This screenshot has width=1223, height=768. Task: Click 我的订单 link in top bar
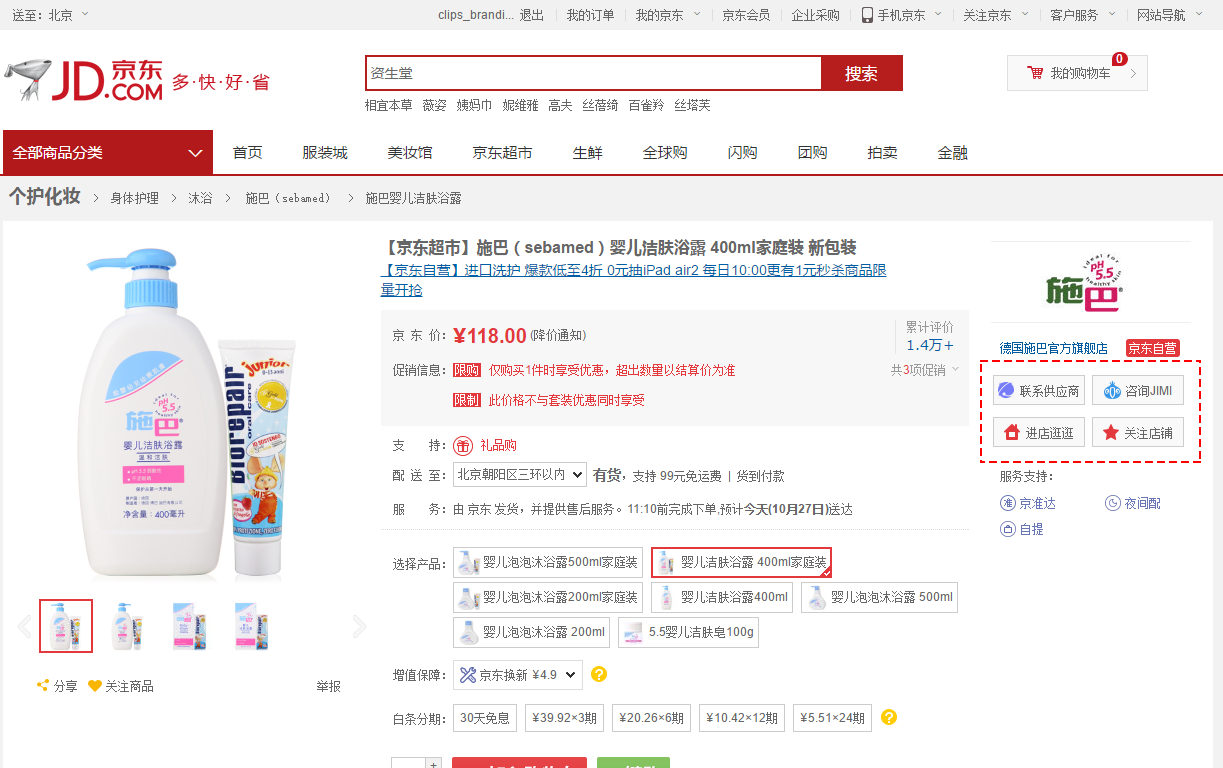[x=590, y=15]
